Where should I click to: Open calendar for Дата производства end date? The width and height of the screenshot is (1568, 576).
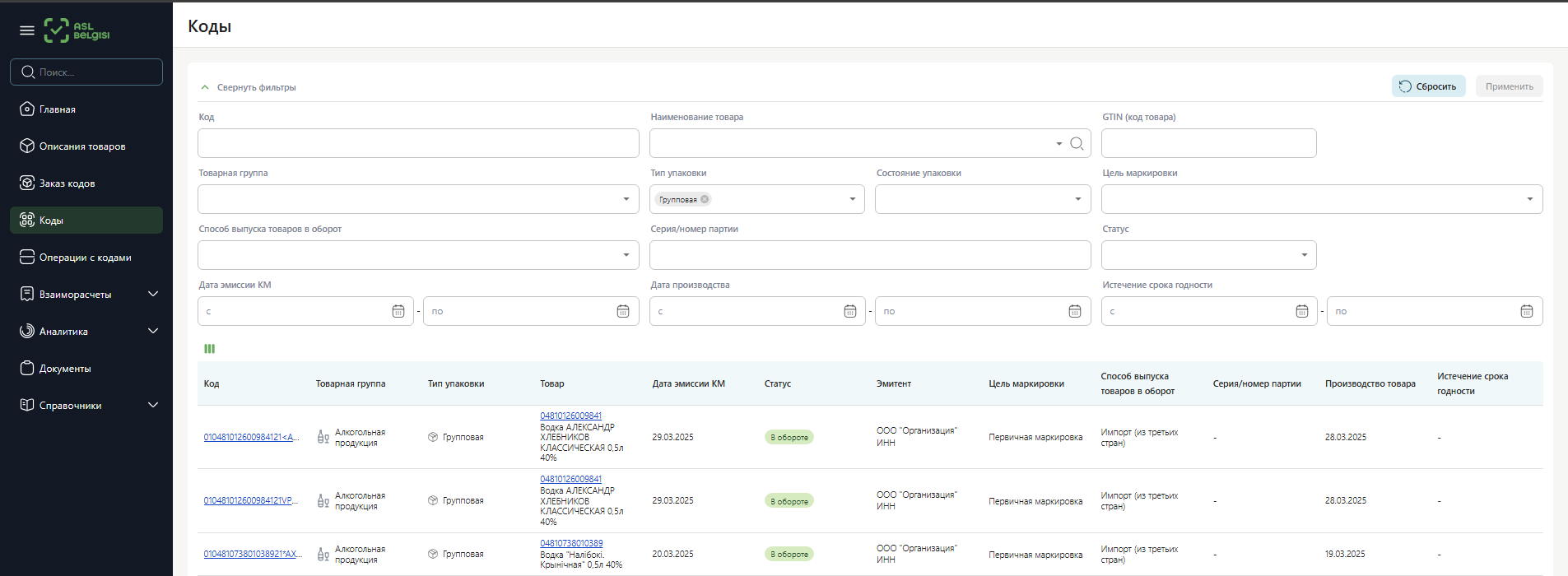[1074, 311]
